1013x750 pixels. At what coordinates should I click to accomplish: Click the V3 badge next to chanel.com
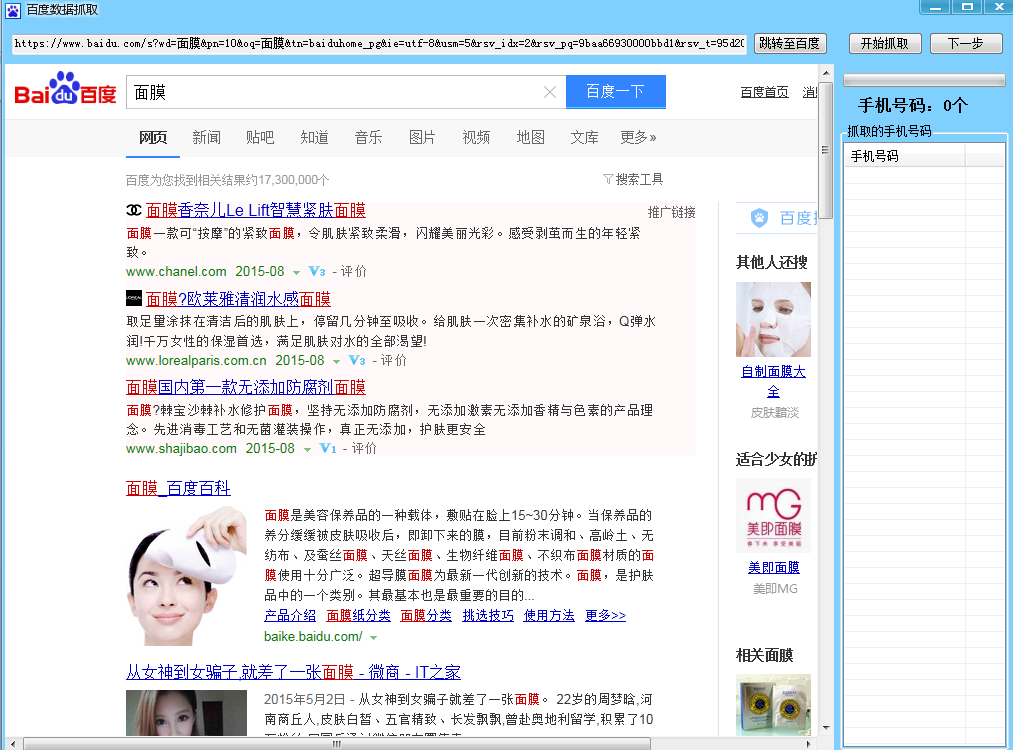click(317, 272)
